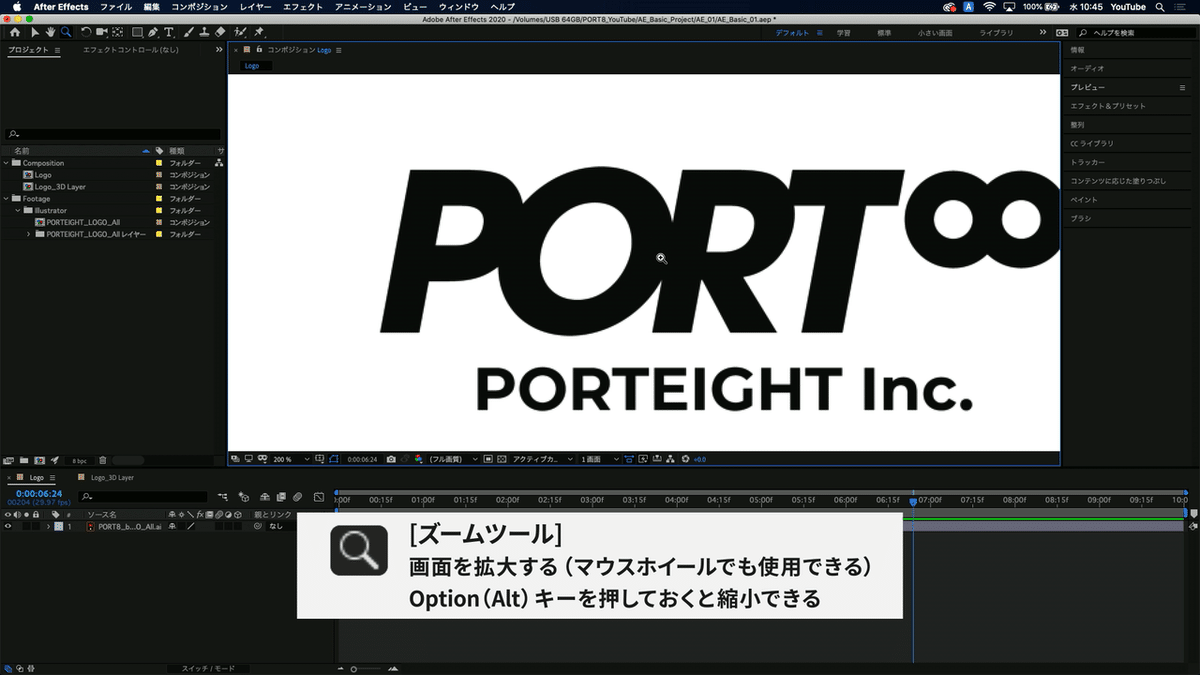Select the Home icon in toolbar
This screenshot has height=675, width=1200.
(15, 32)
